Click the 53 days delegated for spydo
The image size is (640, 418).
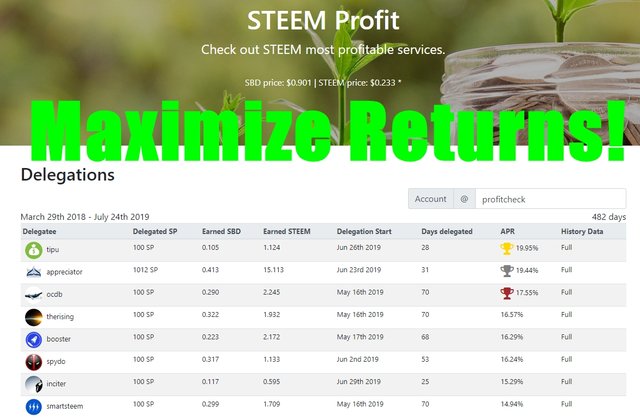(x=425, y=360)
